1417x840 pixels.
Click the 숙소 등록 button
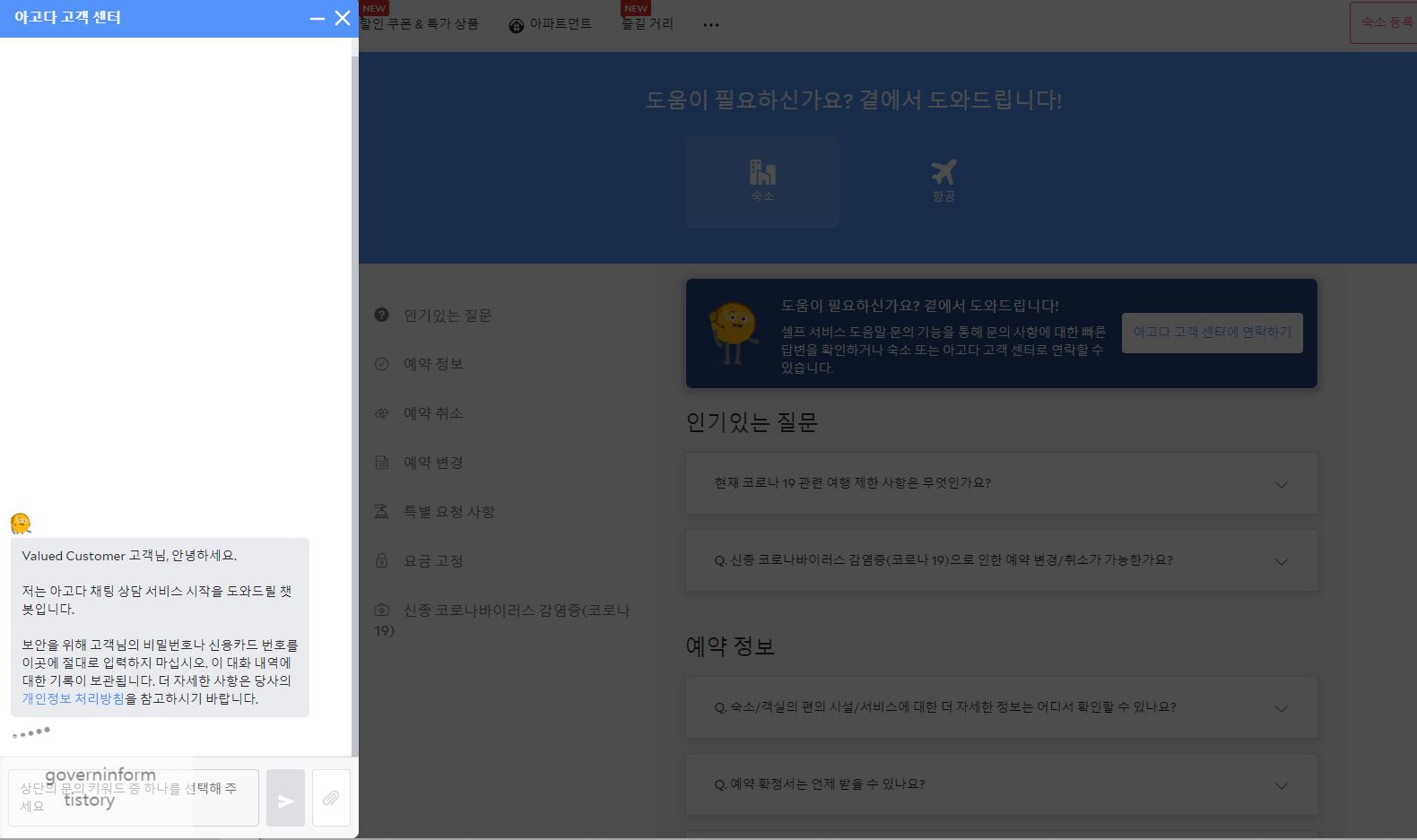tap(1384, 22)
